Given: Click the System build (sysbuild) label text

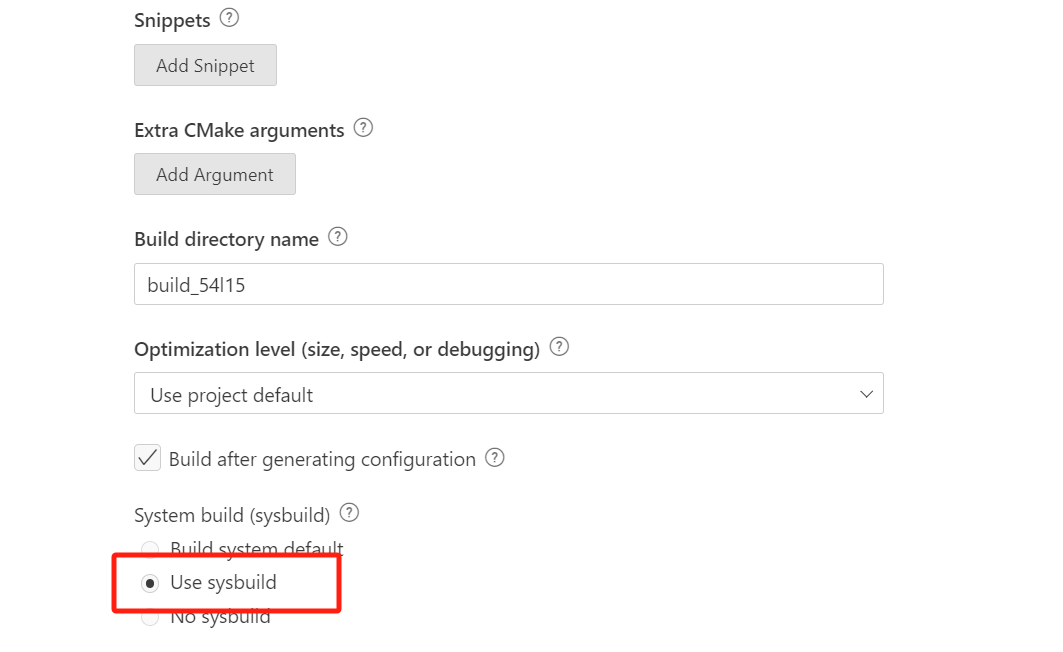Looking at the screenshot, I should (232, 515).
